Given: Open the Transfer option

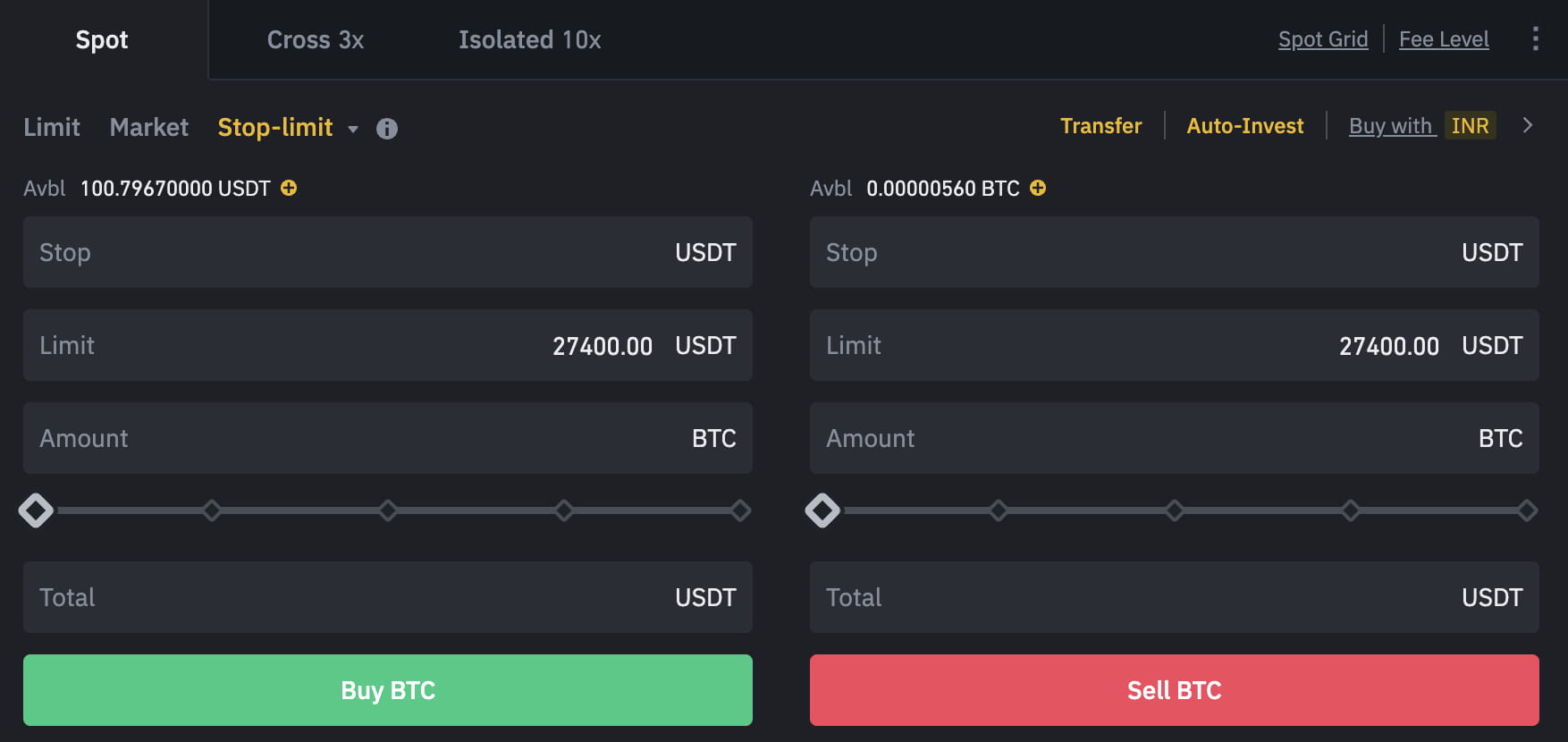Looking at the screenshot, I should [1100, 126].
